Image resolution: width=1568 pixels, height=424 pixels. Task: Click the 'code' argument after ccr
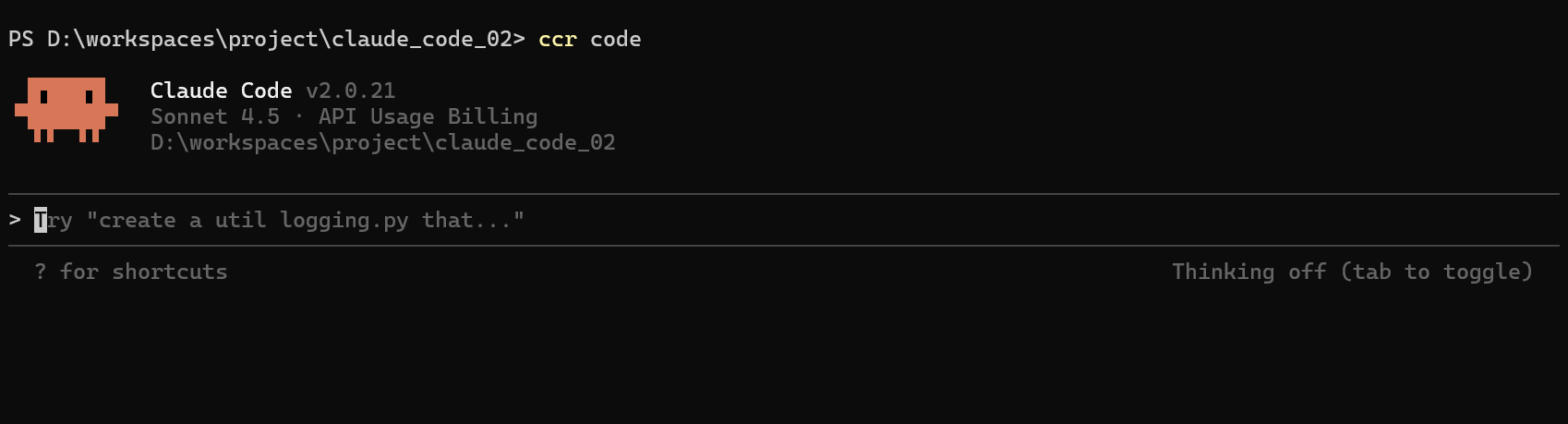pos(615,39)
